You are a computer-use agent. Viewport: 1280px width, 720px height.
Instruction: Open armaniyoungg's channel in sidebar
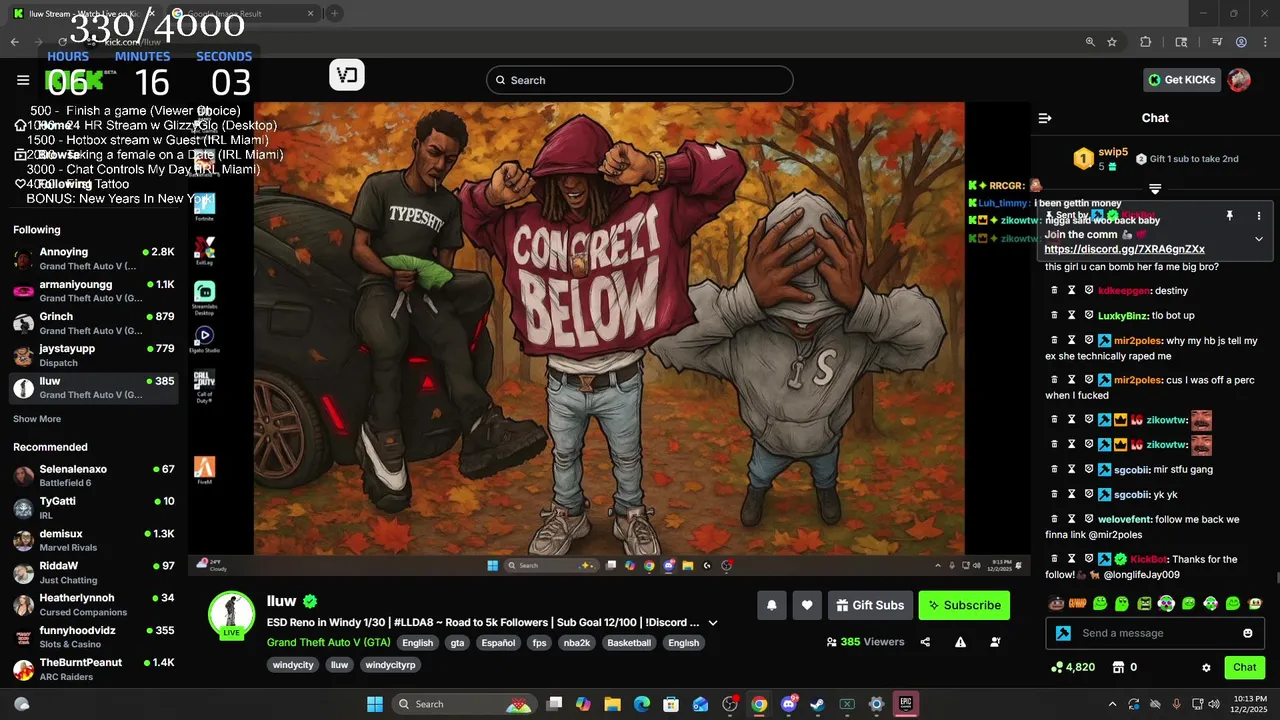click(94, 291)
